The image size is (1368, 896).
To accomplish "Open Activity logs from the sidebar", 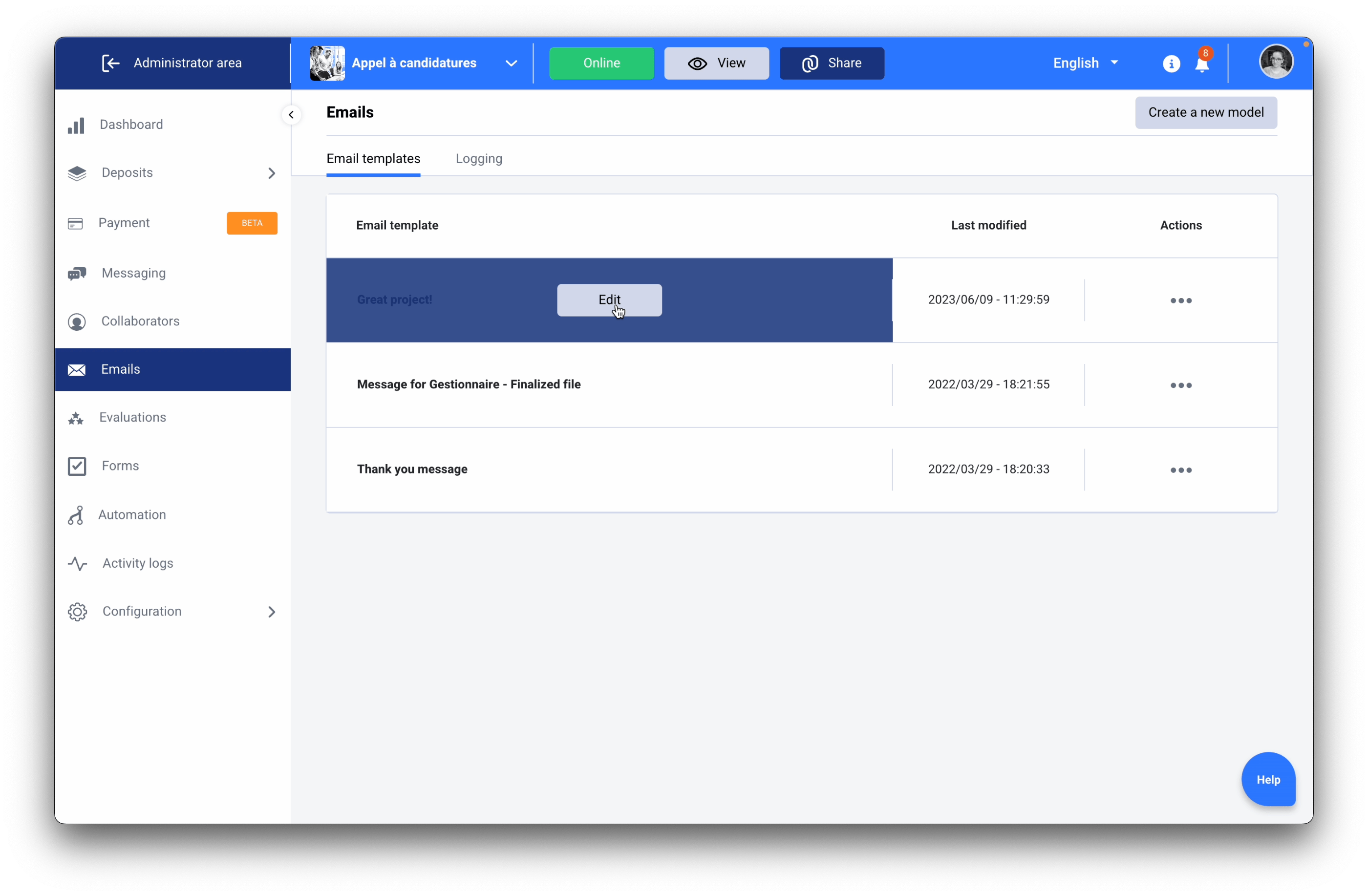I will click(x=137, y=563).
